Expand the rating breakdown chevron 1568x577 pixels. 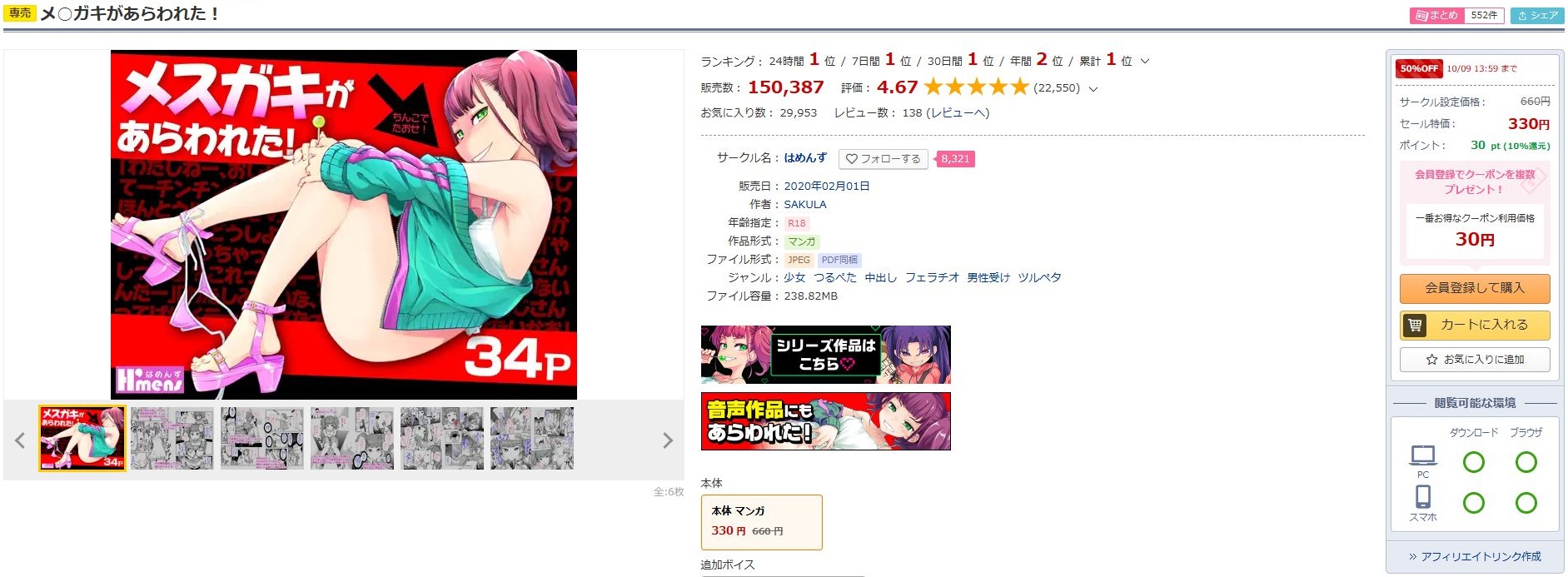[1093, 88]
